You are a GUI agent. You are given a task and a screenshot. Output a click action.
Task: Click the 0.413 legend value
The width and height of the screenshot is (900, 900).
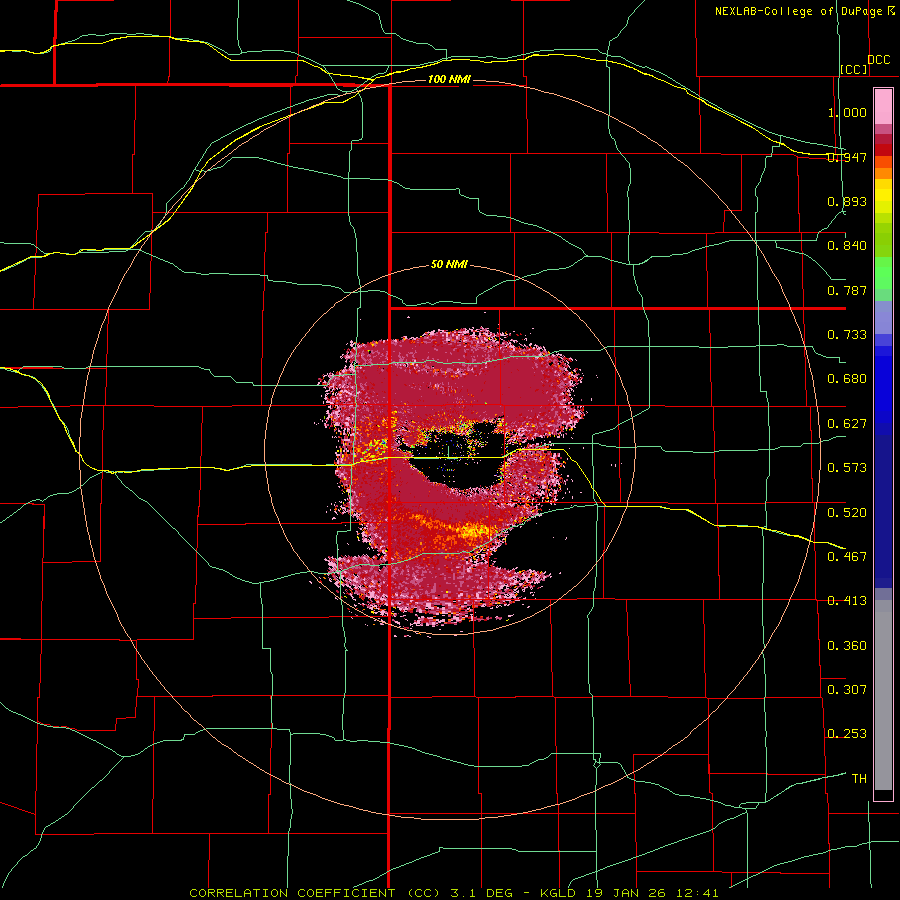point(847,601)
